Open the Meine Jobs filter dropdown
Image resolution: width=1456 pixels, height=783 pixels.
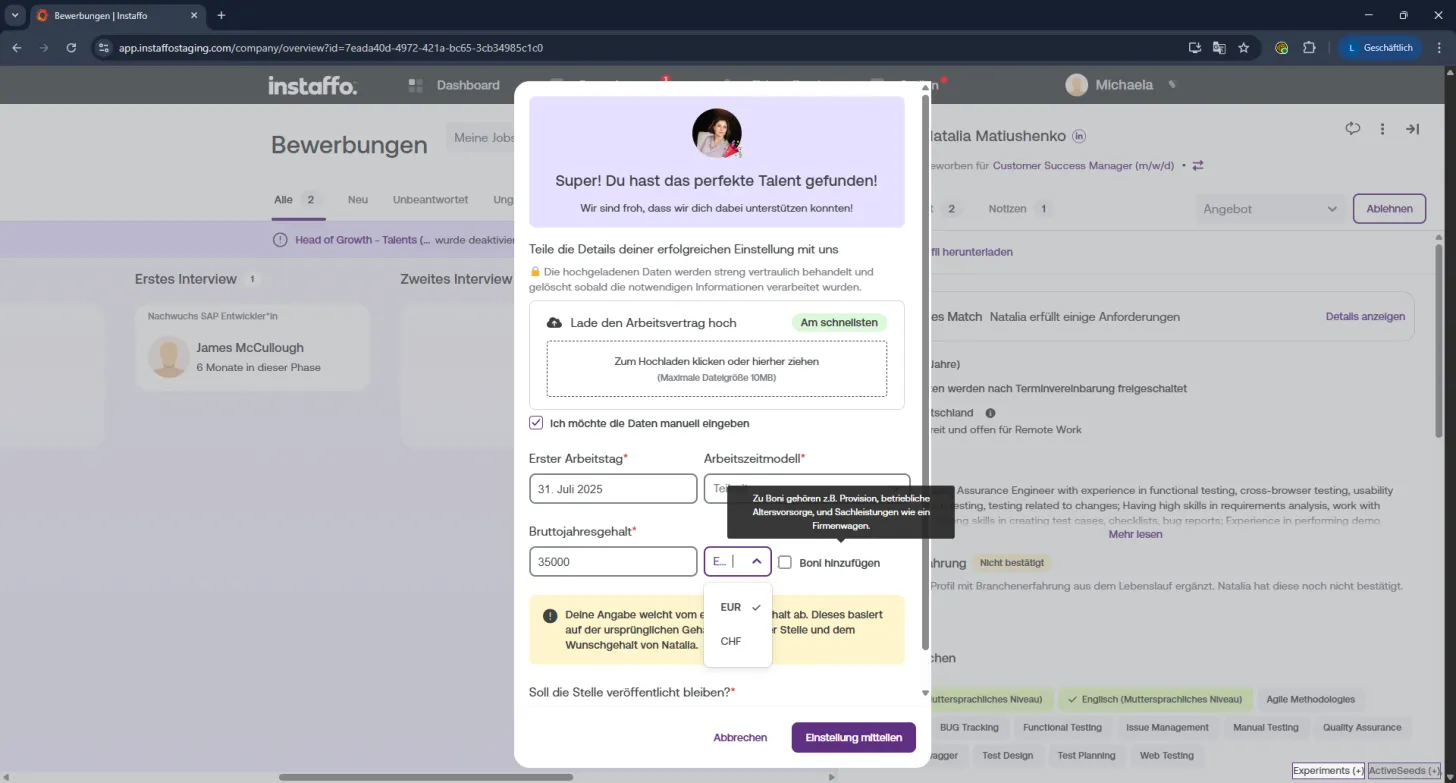coord(484,138)
